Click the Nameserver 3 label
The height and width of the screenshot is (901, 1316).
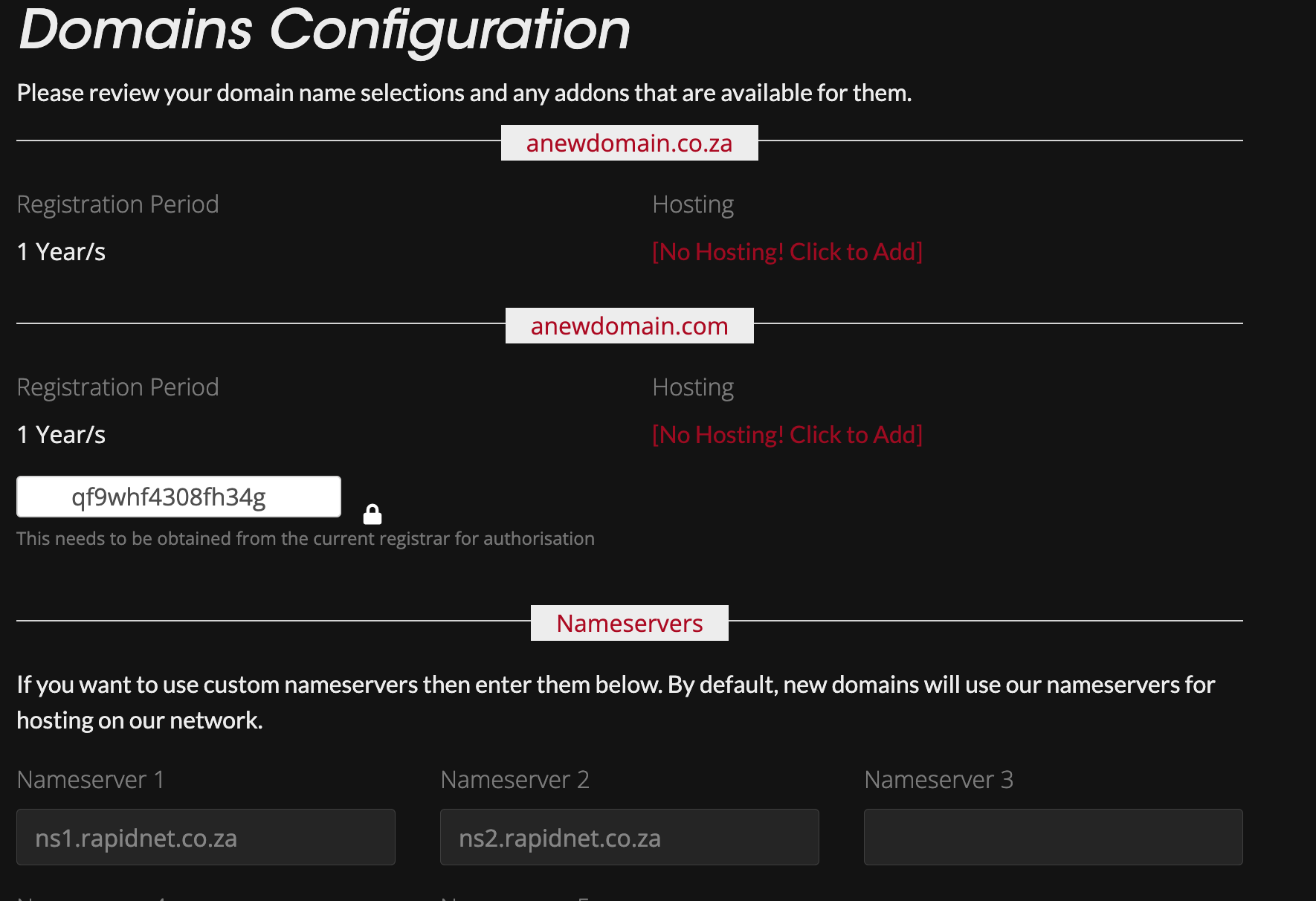tap(938, 780)
